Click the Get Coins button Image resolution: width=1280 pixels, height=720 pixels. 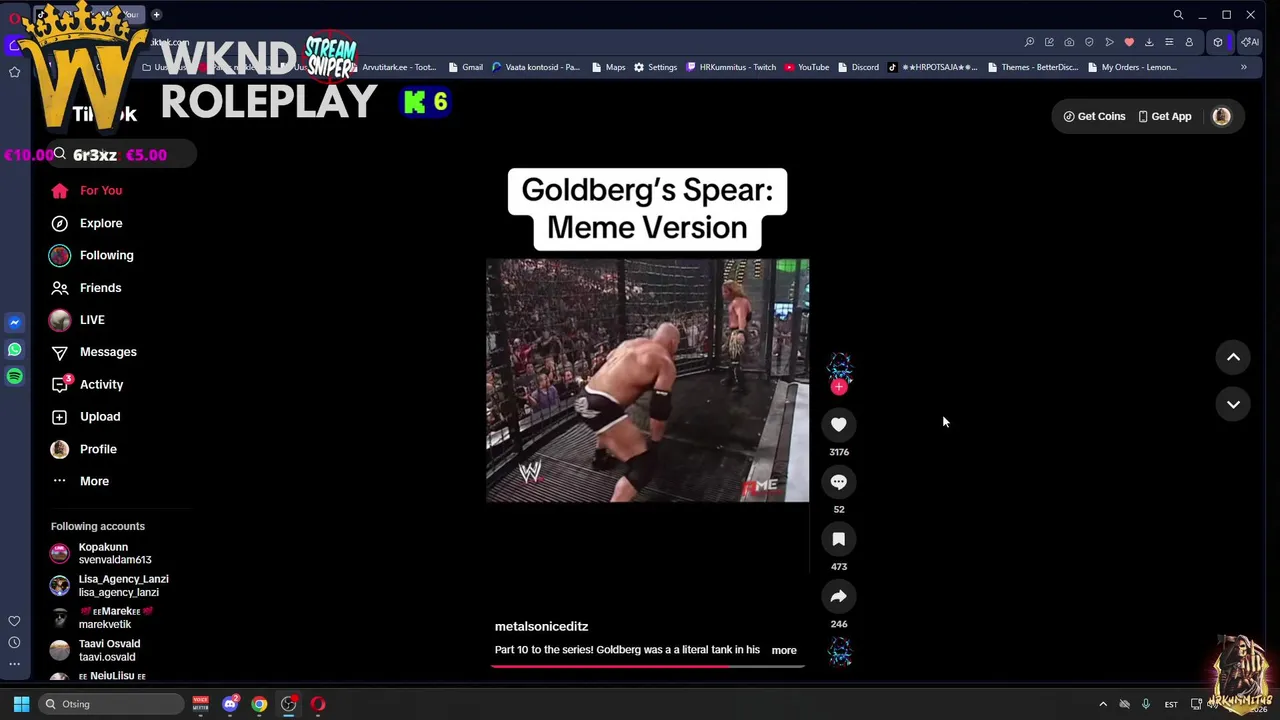[1094, 116]
